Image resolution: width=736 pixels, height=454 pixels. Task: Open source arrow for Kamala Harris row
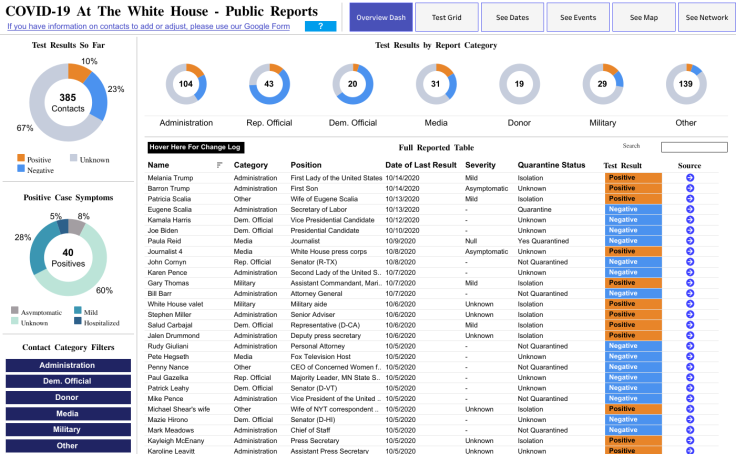pyautogui.click(x=690, y=220)
